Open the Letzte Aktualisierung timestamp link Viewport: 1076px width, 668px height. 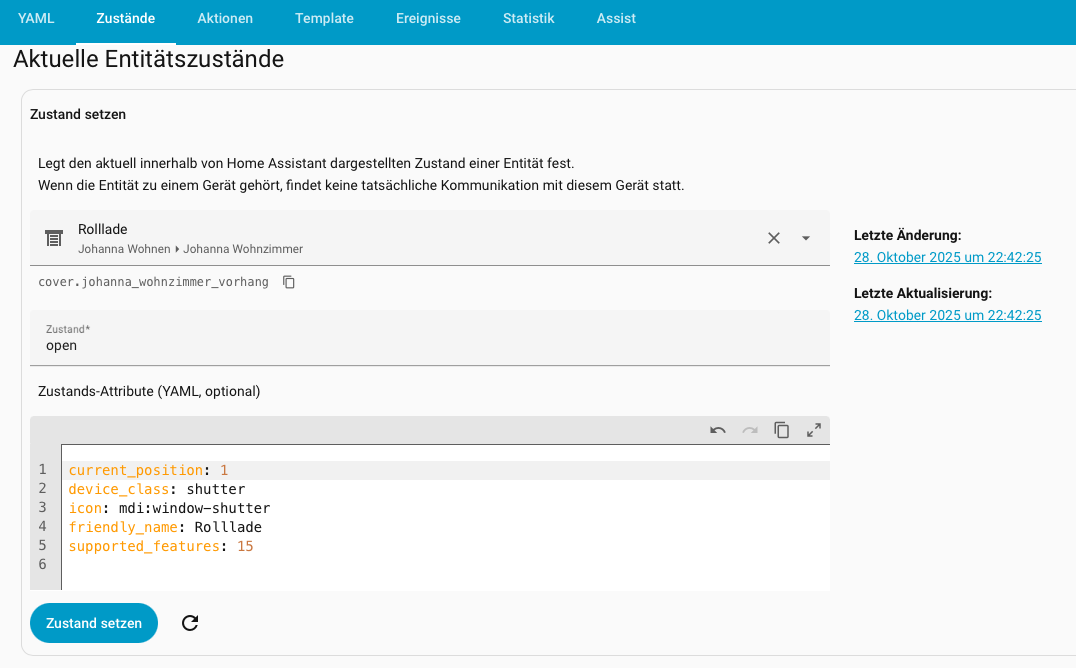tap(947, 315)
